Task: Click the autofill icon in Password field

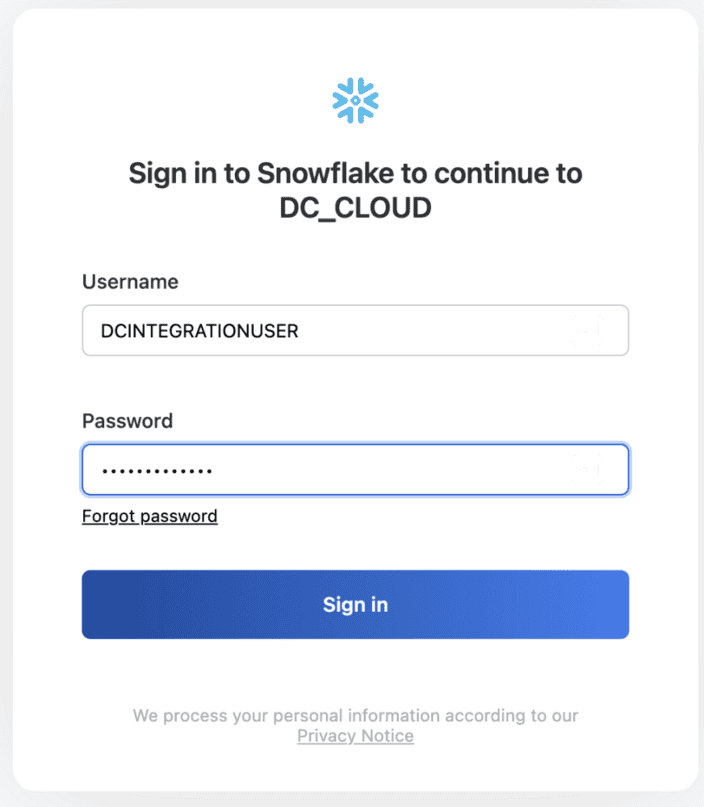Action: 586,469
